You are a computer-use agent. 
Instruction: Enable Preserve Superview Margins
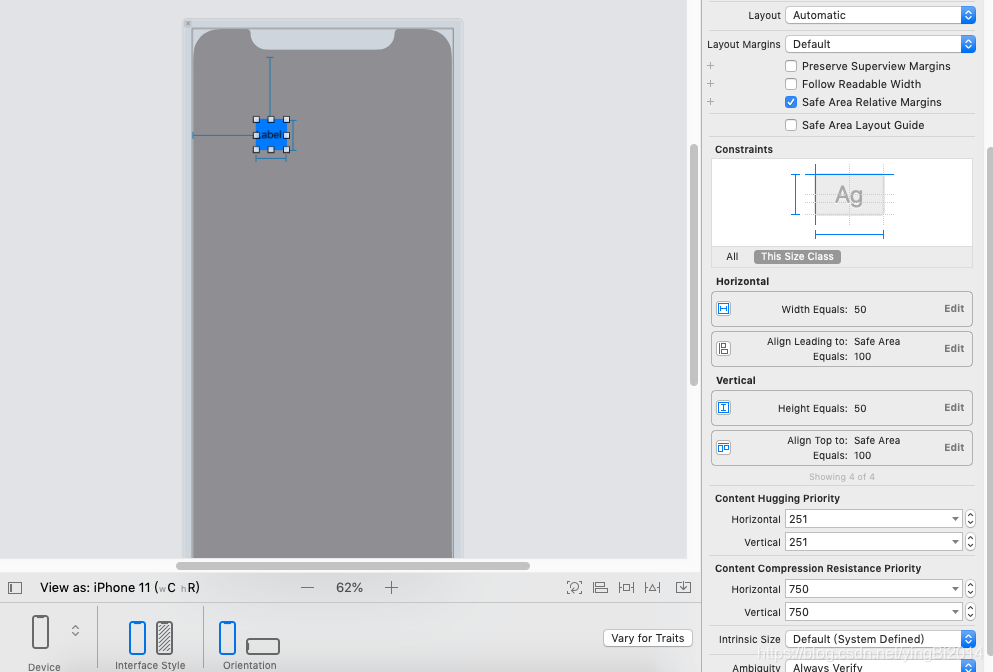[x=791, y=66]
